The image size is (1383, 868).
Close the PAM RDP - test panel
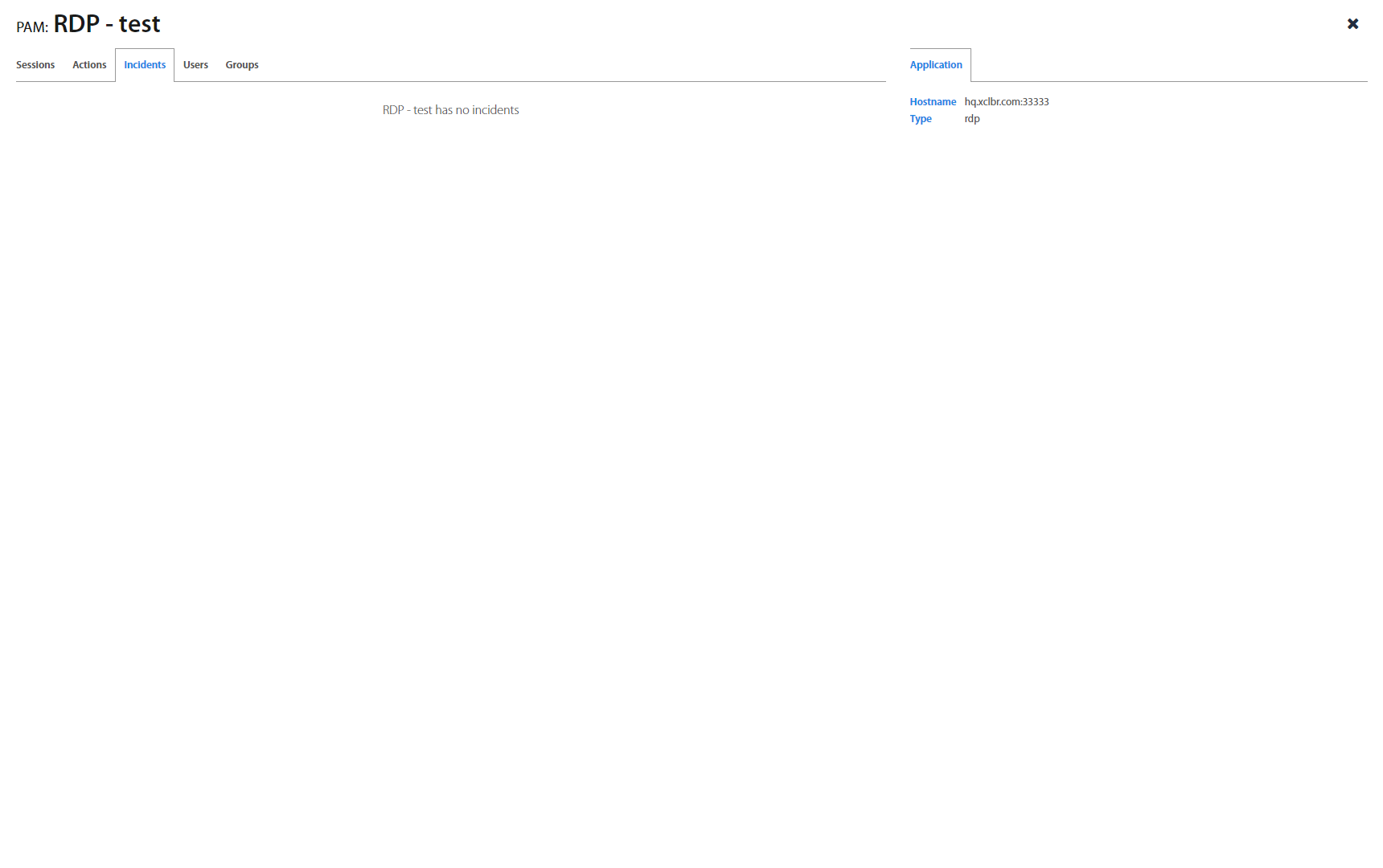coord(1352,24)
